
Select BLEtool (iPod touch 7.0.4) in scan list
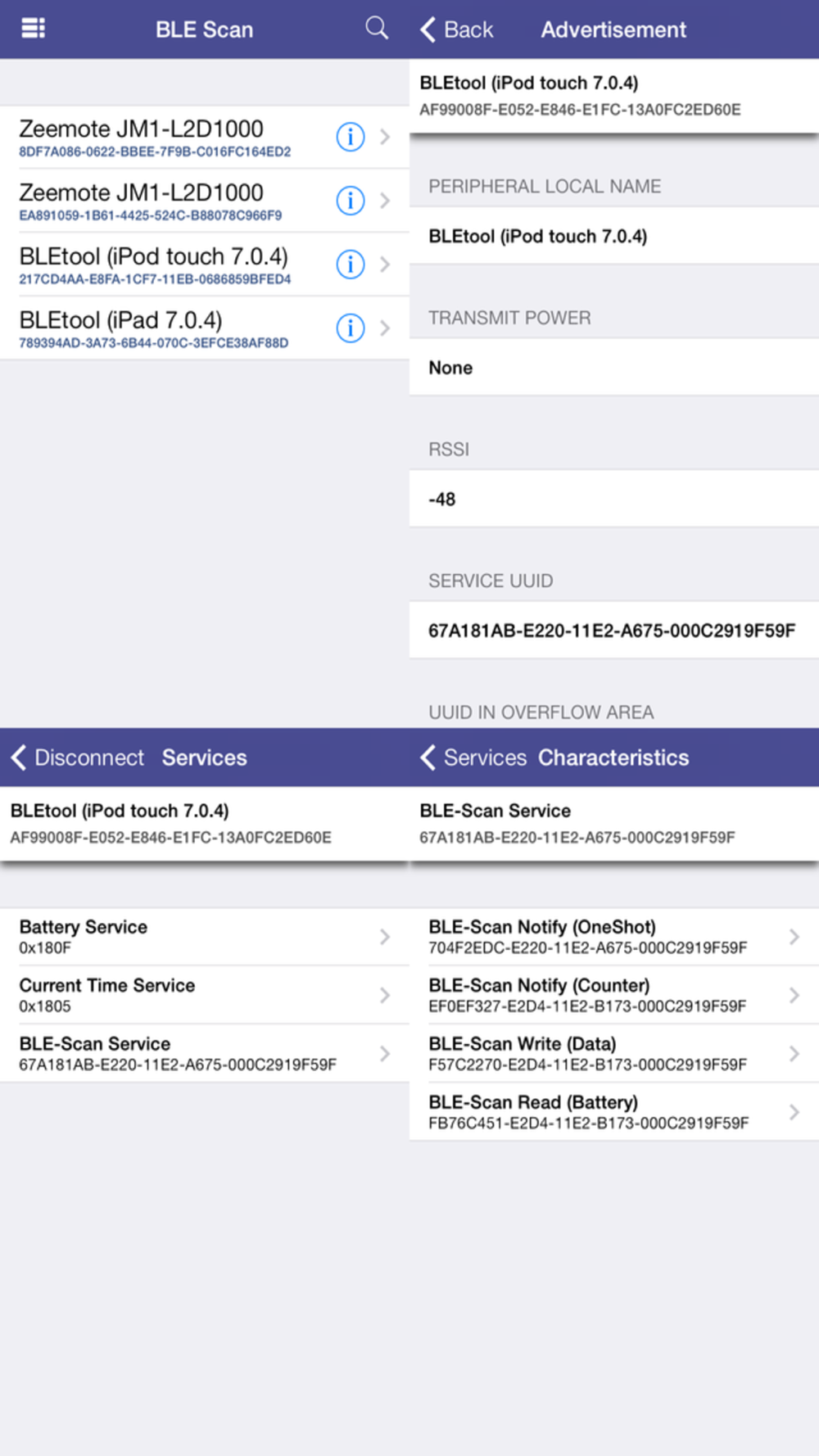tap(205, 265)
